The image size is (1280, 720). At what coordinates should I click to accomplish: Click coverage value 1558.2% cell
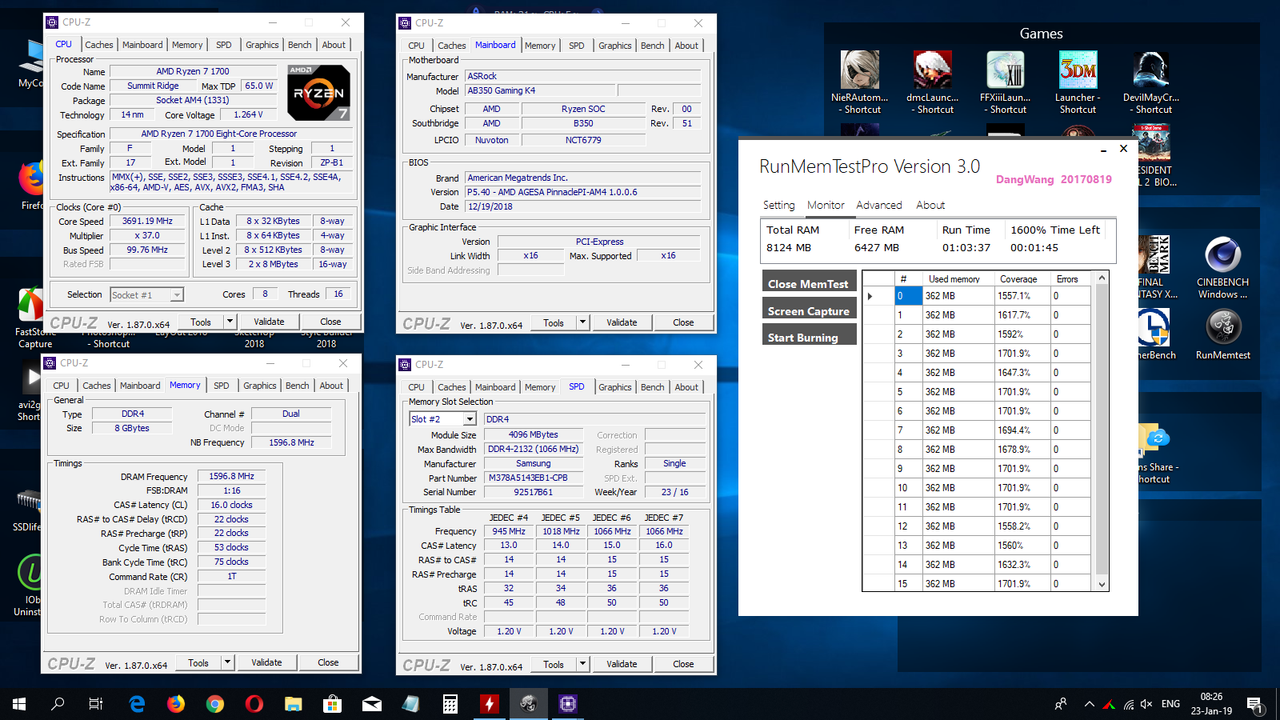click(x=1022, y=526)
